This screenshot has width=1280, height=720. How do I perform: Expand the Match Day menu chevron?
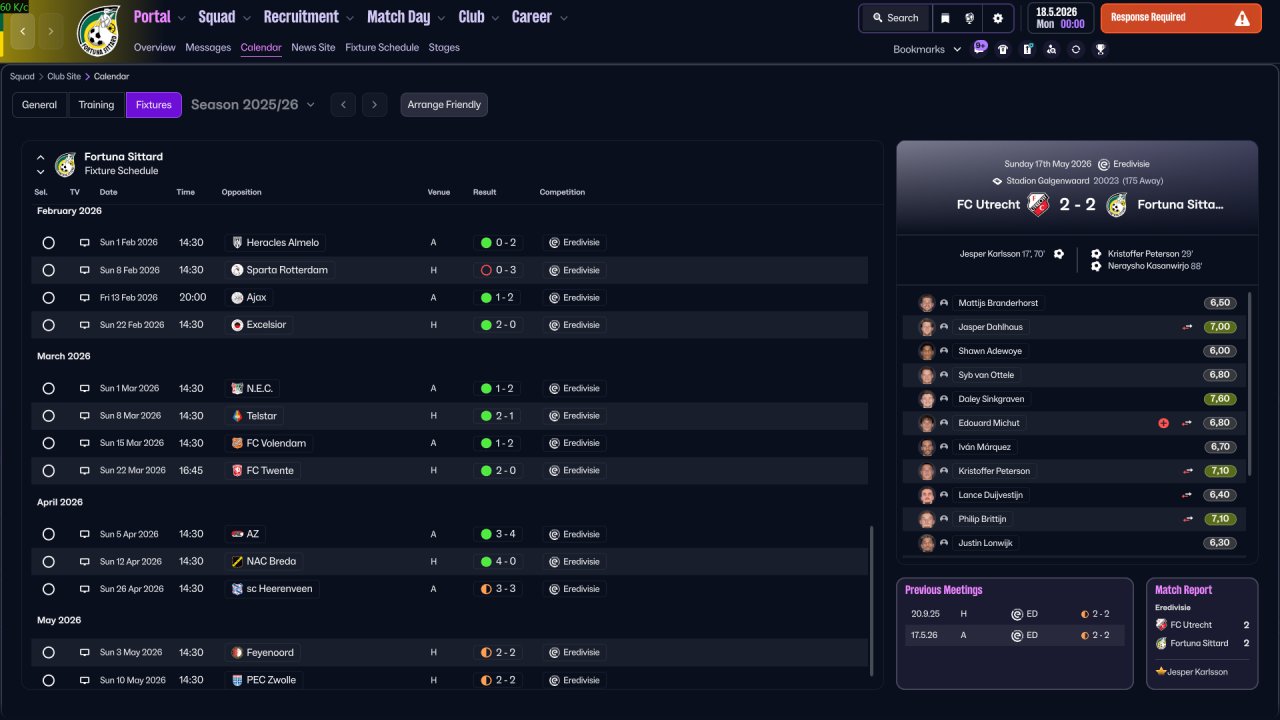[441, 18]
